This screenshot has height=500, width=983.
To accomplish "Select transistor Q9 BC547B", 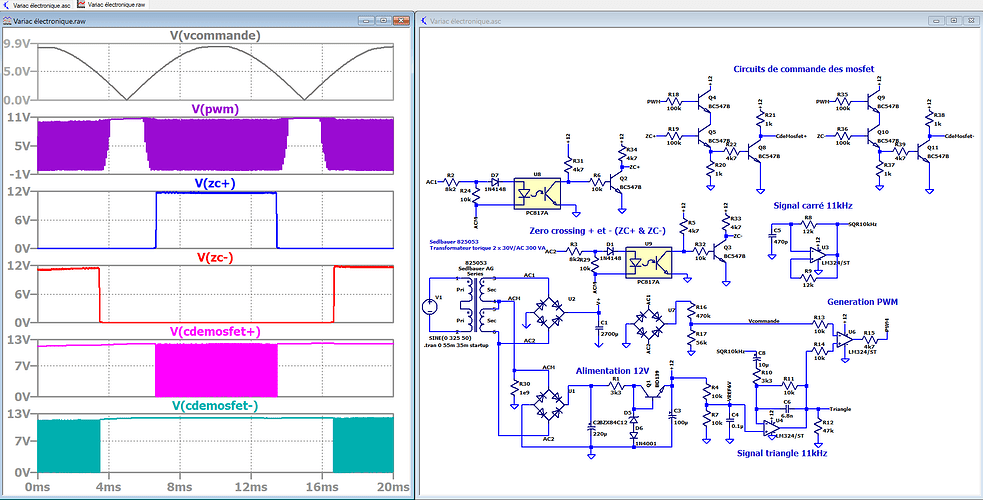I will tap(873, 100).
